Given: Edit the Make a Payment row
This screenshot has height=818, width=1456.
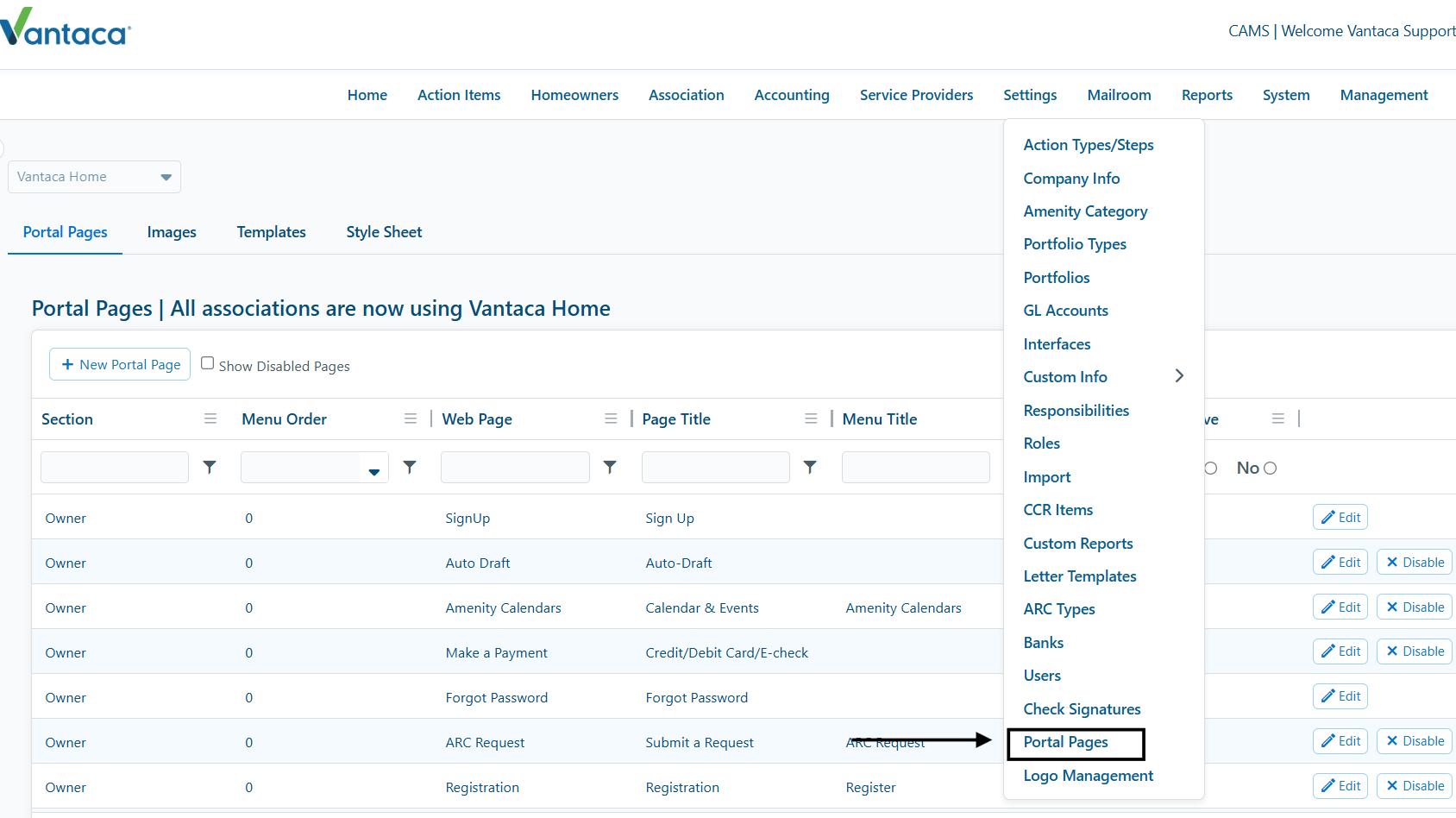Looking at the screenshot, I should point(1340,651).
